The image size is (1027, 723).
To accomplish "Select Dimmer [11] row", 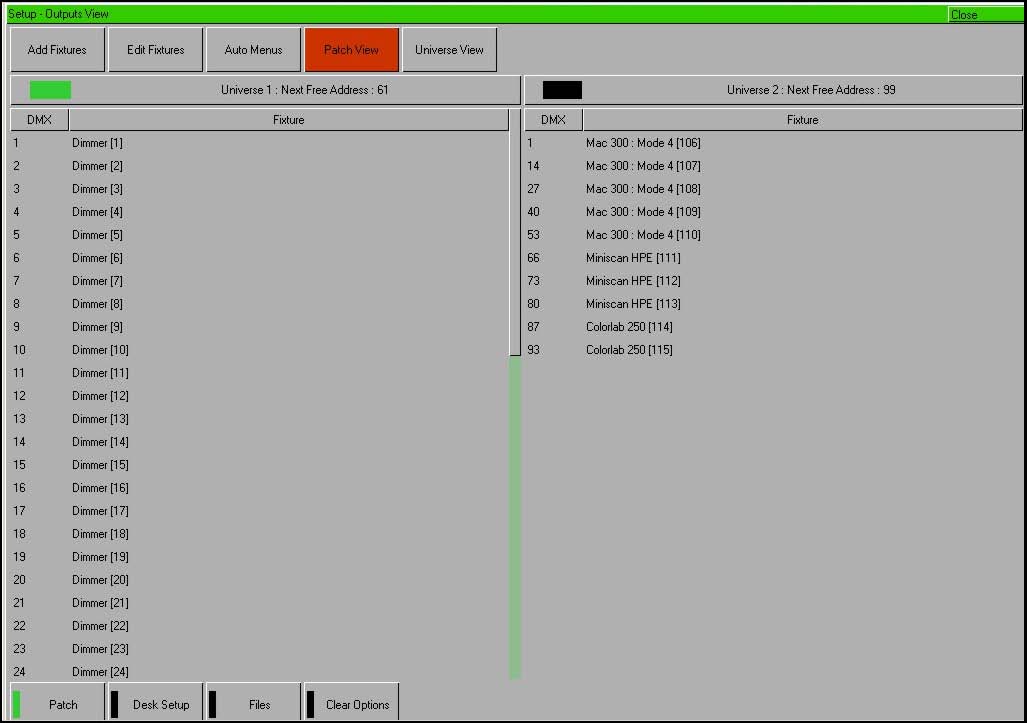I will [x=259, y=373].
